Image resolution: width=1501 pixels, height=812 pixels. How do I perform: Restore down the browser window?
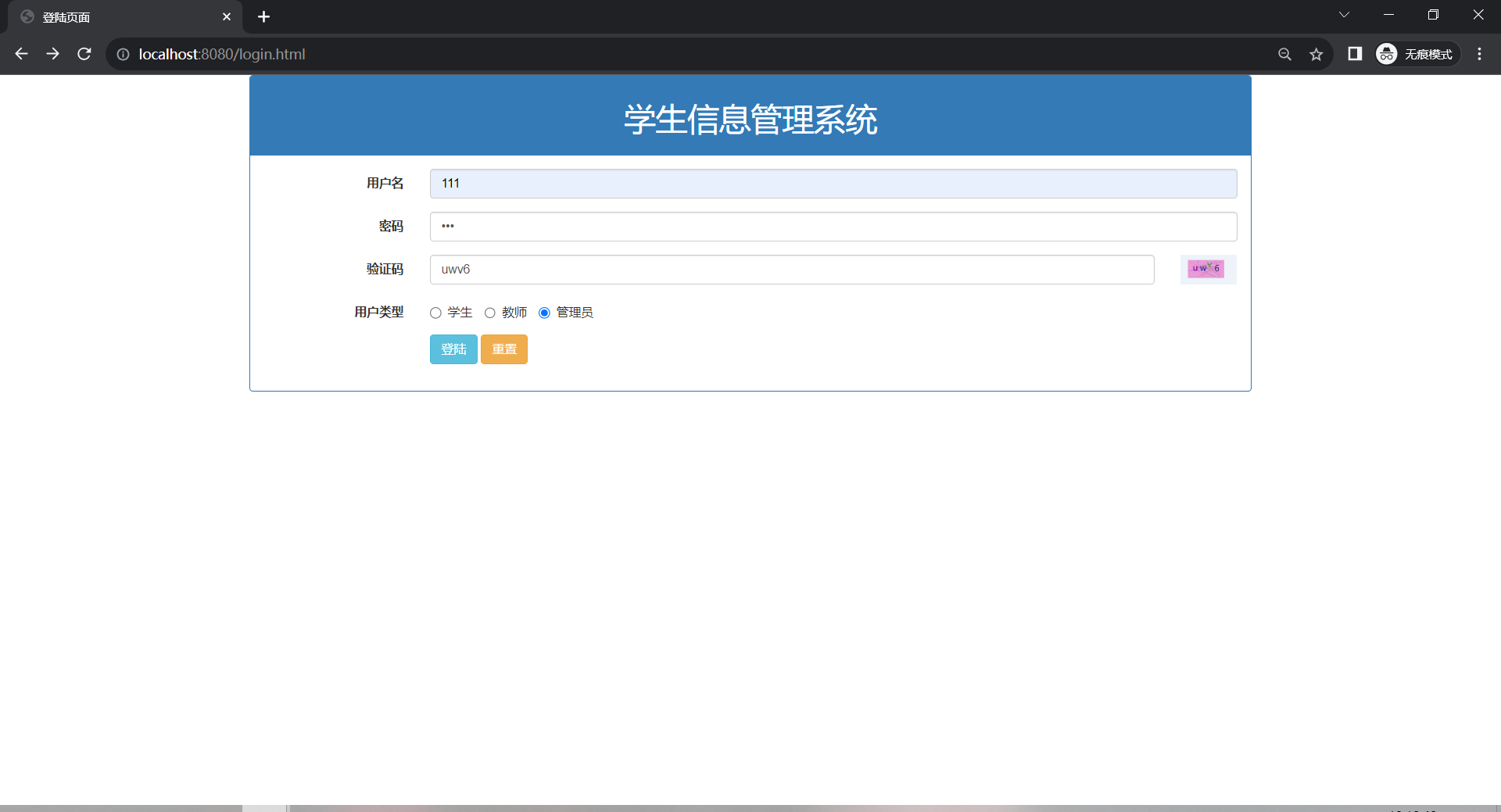pos(1433,15)
